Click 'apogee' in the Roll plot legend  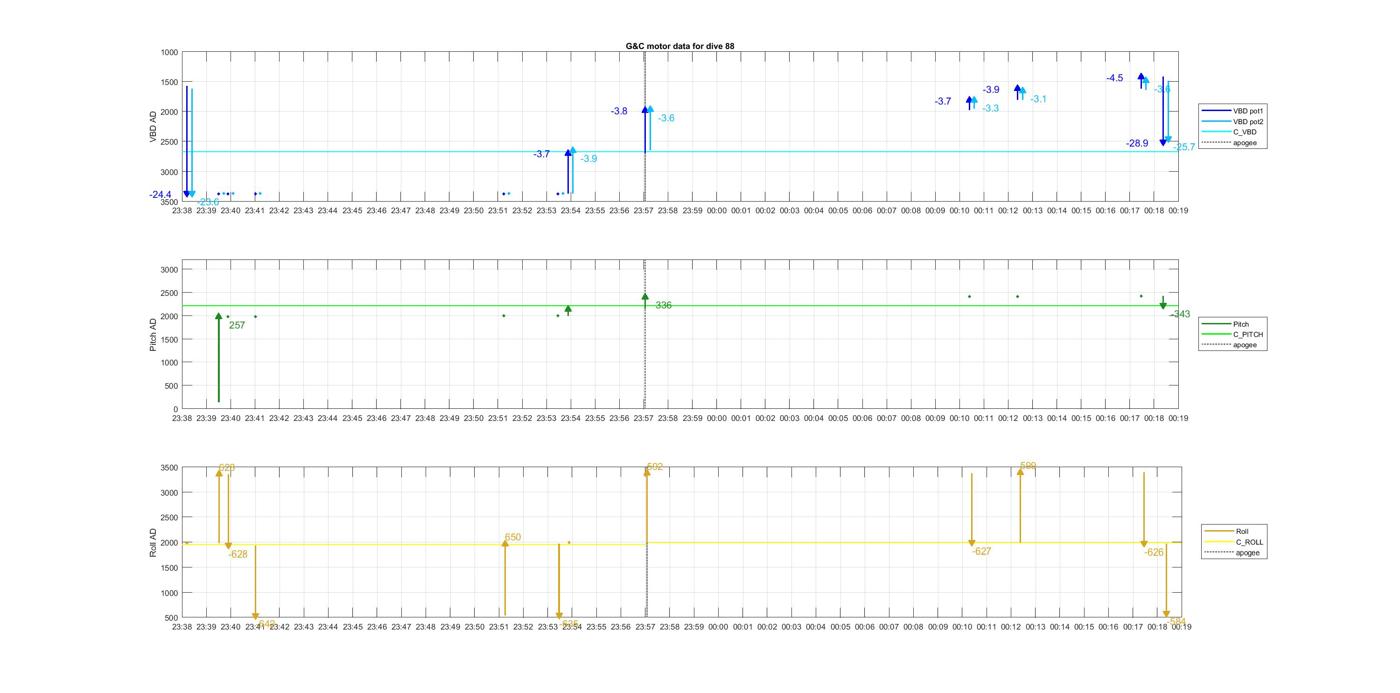pos(1248,552)
